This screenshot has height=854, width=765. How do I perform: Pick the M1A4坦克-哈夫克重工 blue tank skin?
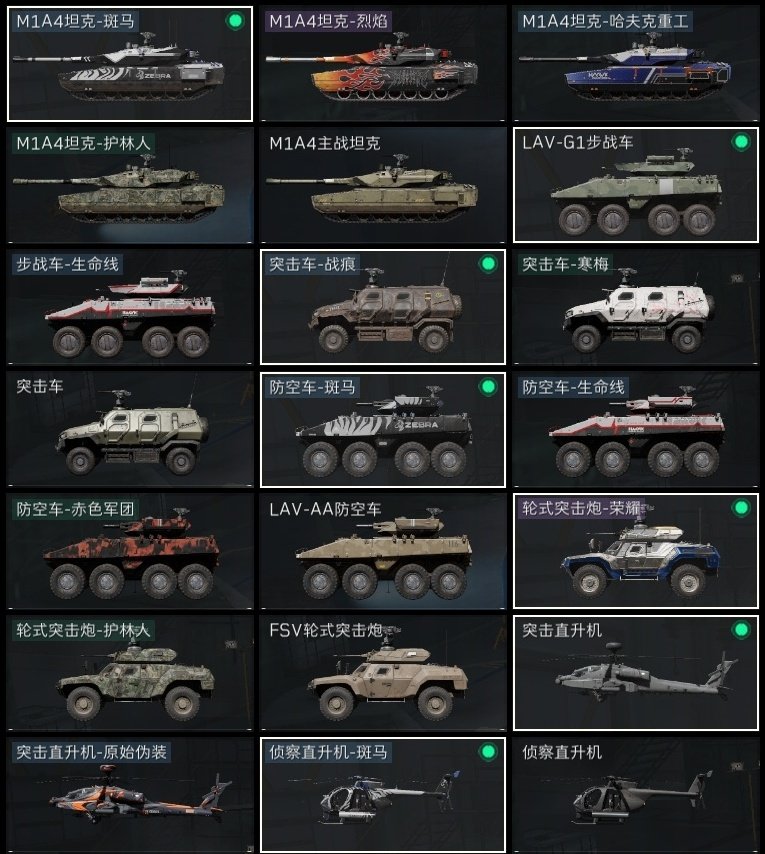pos(635,64)
